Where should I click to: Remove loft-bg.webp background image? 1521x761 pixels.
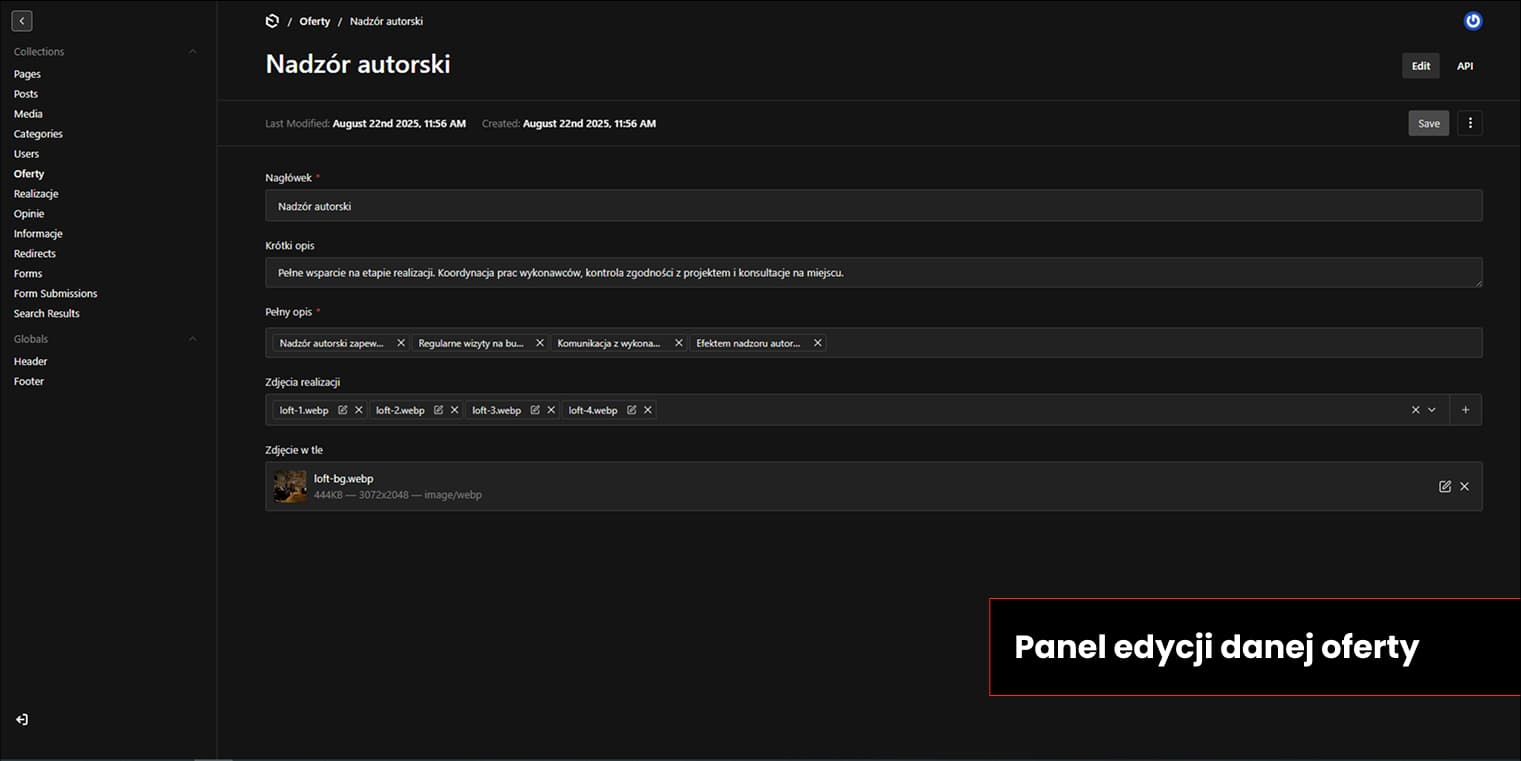[1464, 486]
